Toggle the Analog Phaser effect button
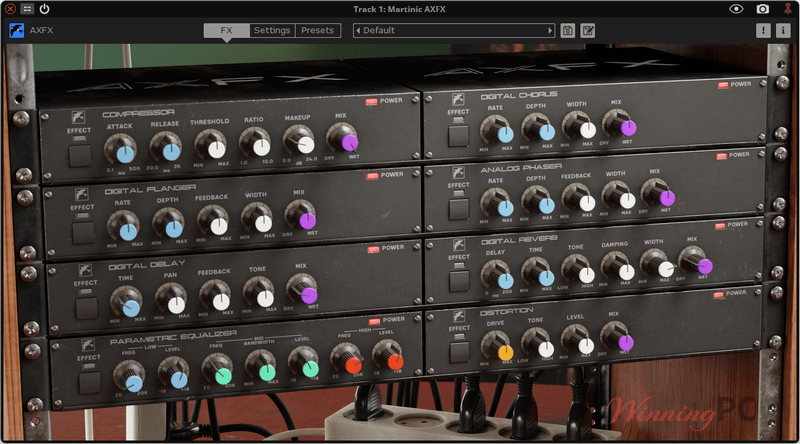This screenshot has width=800, height=444. (459, 209)
